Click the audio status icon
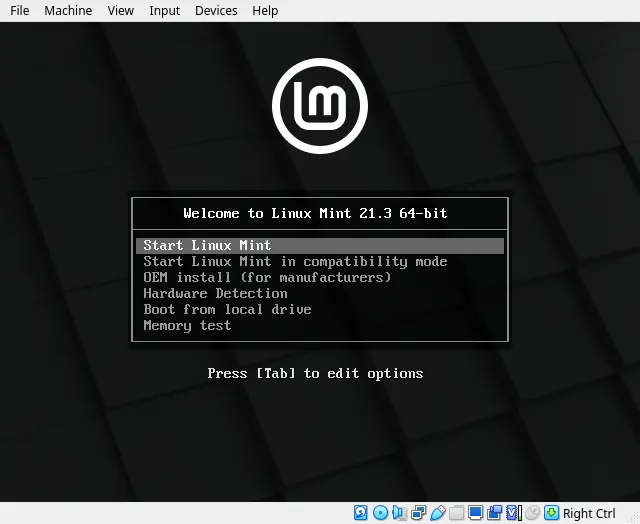 click(399, 513)
